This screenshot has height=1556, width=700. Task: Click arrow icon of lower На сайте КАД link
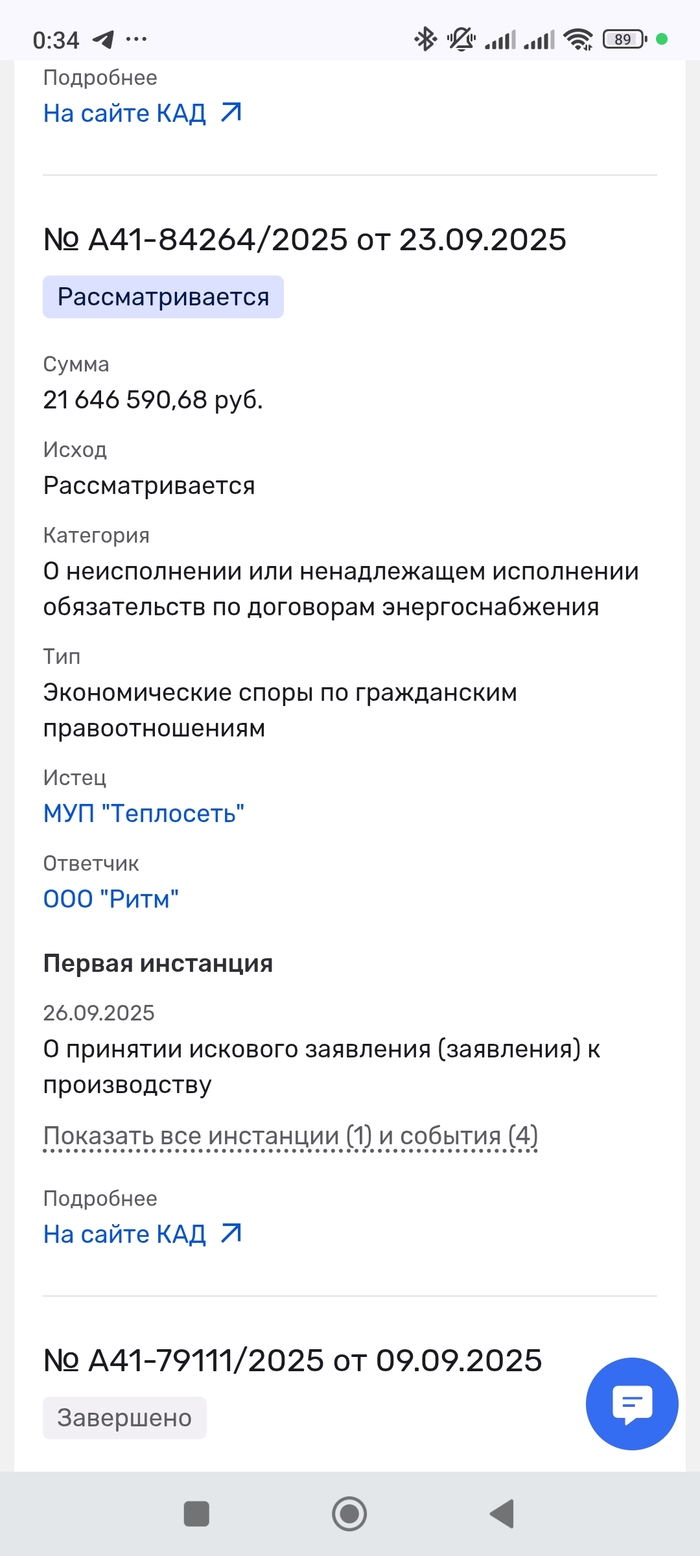(x=231, y=1234)
